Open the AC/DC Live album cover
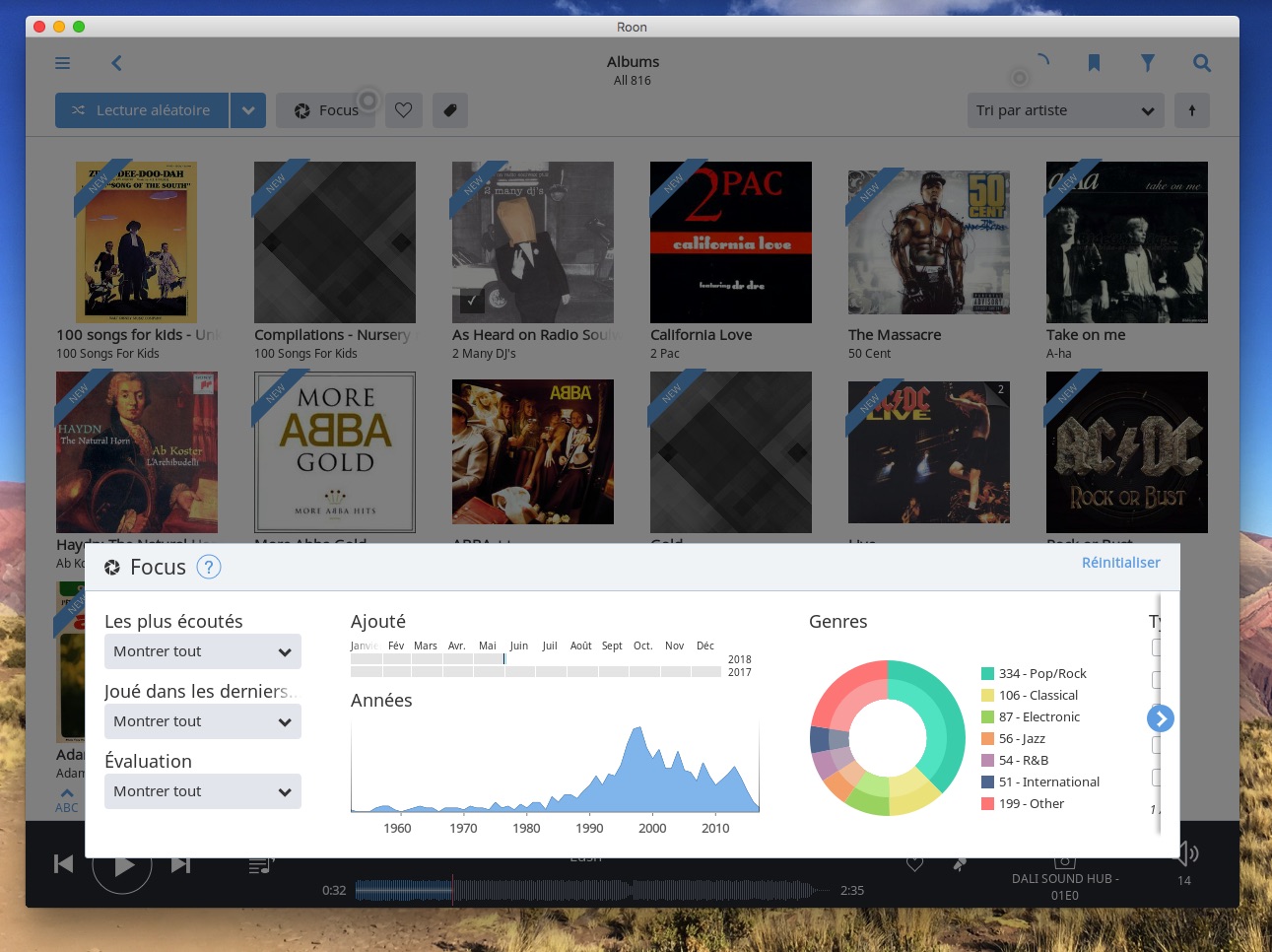 coord(929,452)
